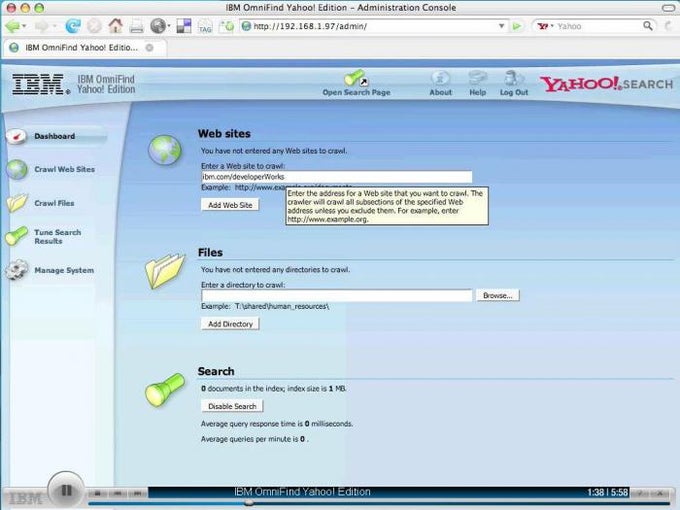The height and width of the screenshot is (510, 680).
Task: Click the Open Search Page link text
Action: [x=356, y=92]
